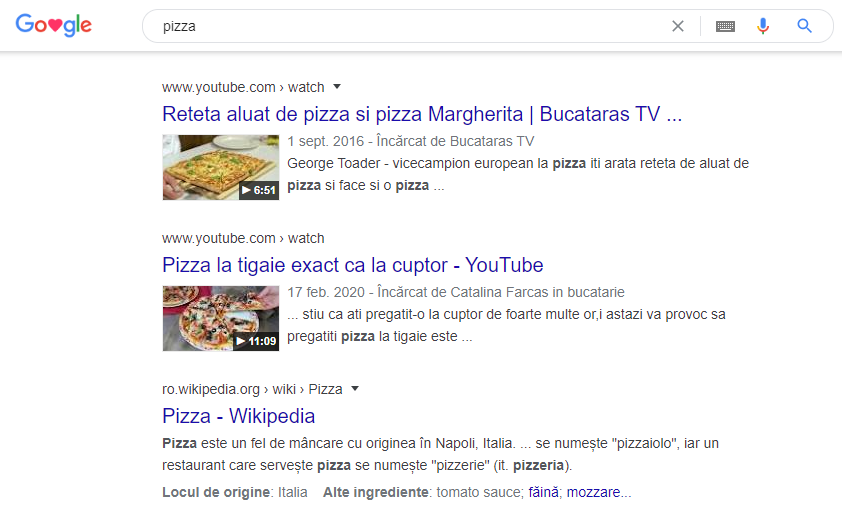
Task: Click the second result's www.youtube.com › watch URL
Action: 243,238
